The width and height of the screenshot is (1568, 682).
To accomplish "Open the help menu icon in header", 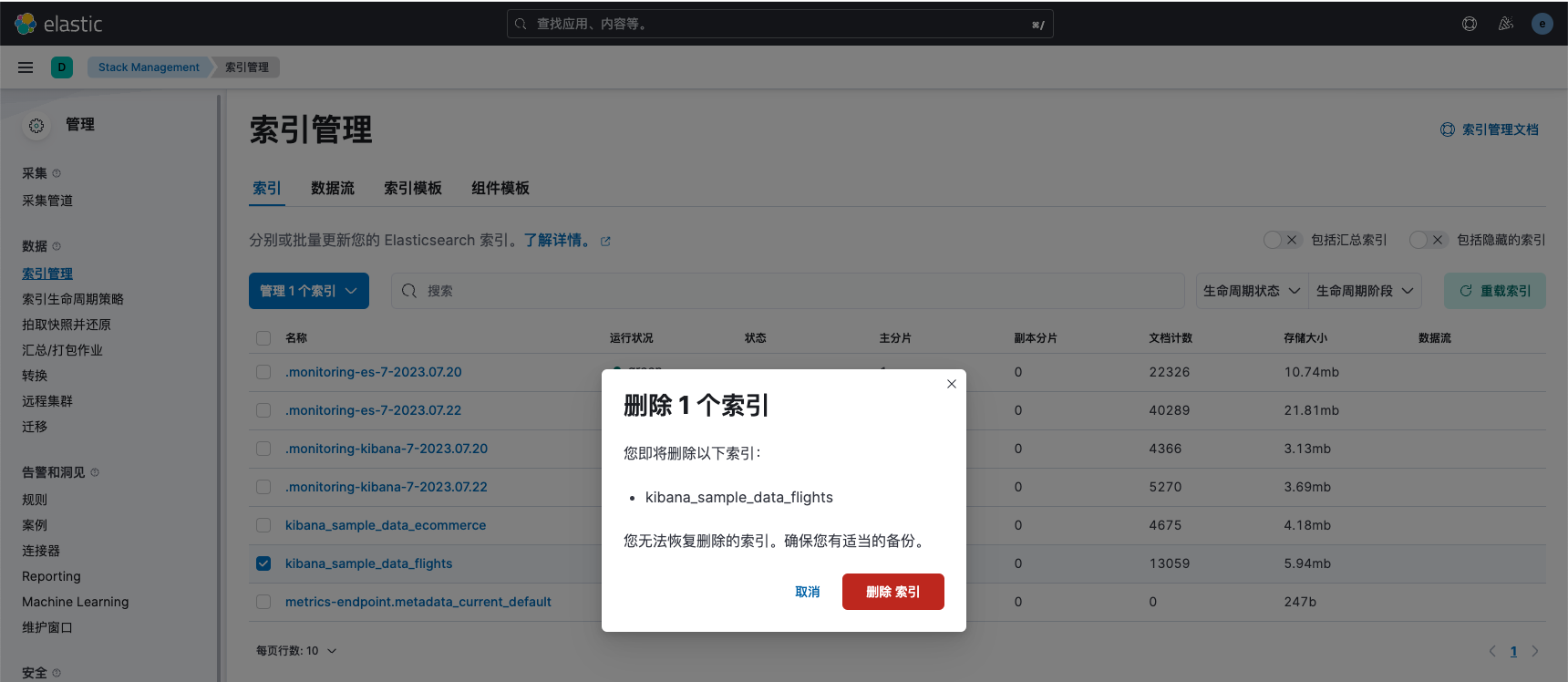I will [x=1470, y=24].
